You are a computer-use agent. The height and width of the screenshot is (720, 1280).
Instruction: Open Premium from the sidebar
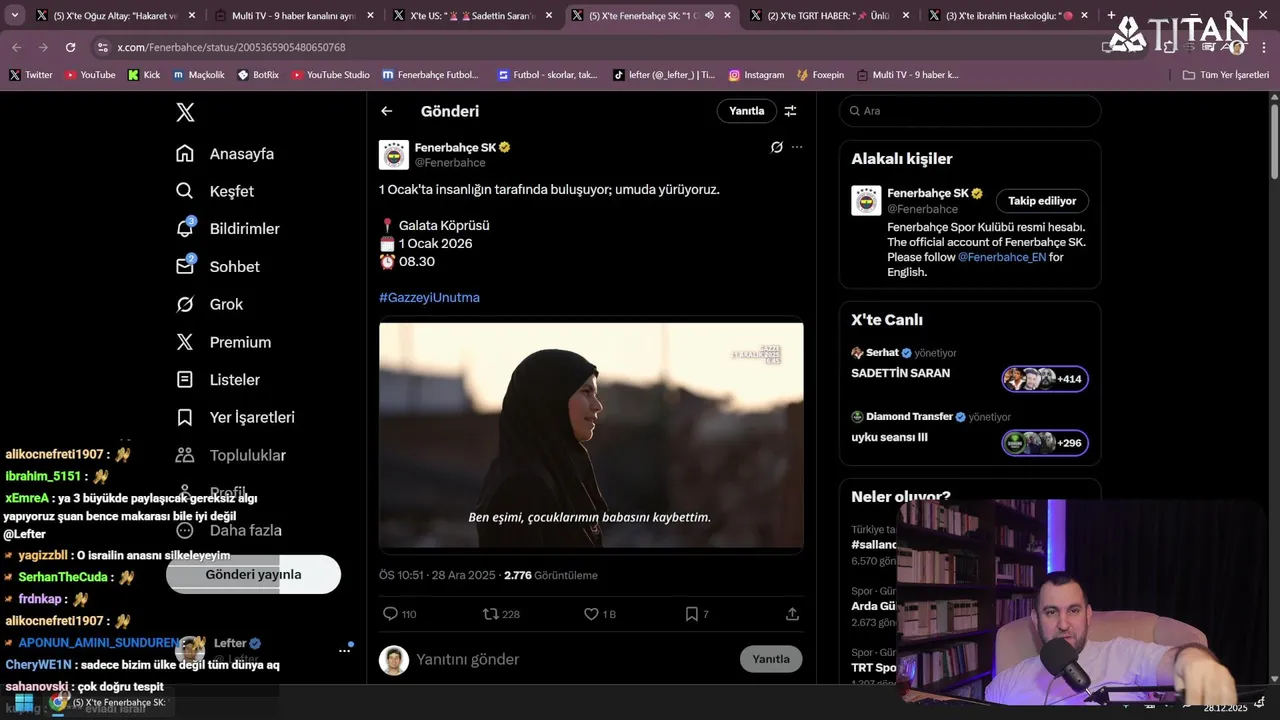223,342
